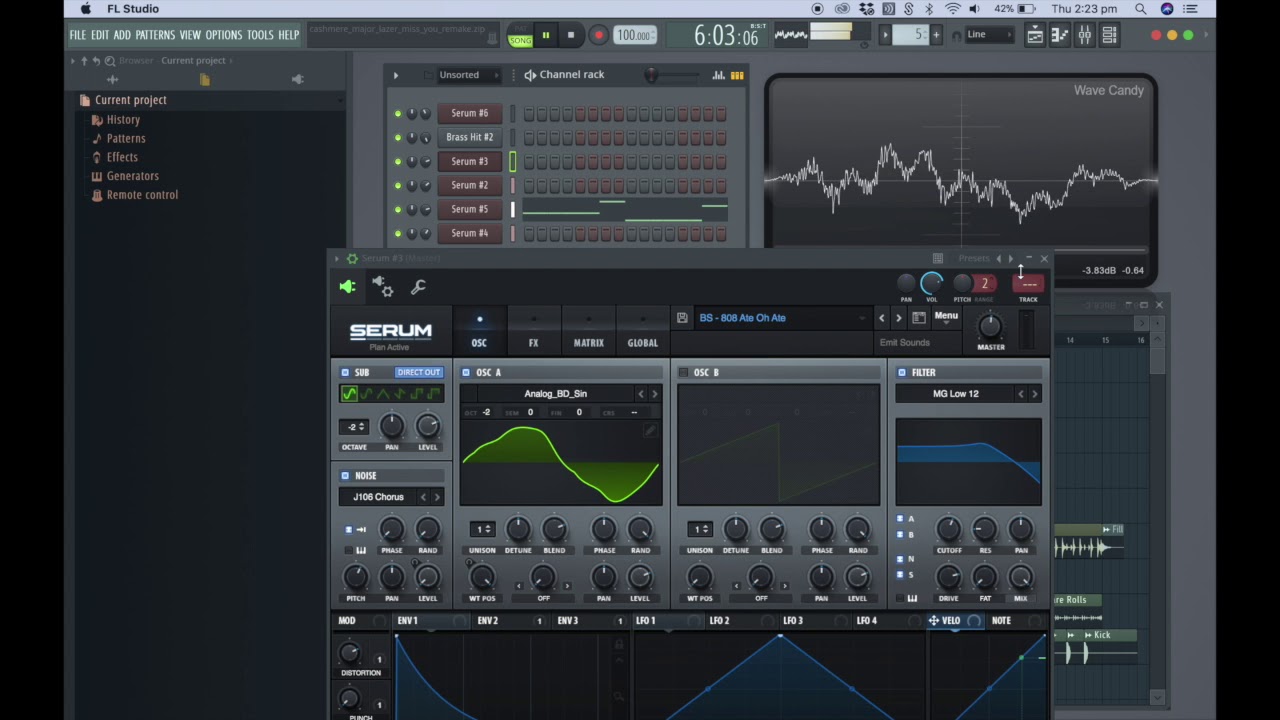Switch to the FX tab in Serum
The height and width of the screenshot is (720, 1280).
(533, 333)
